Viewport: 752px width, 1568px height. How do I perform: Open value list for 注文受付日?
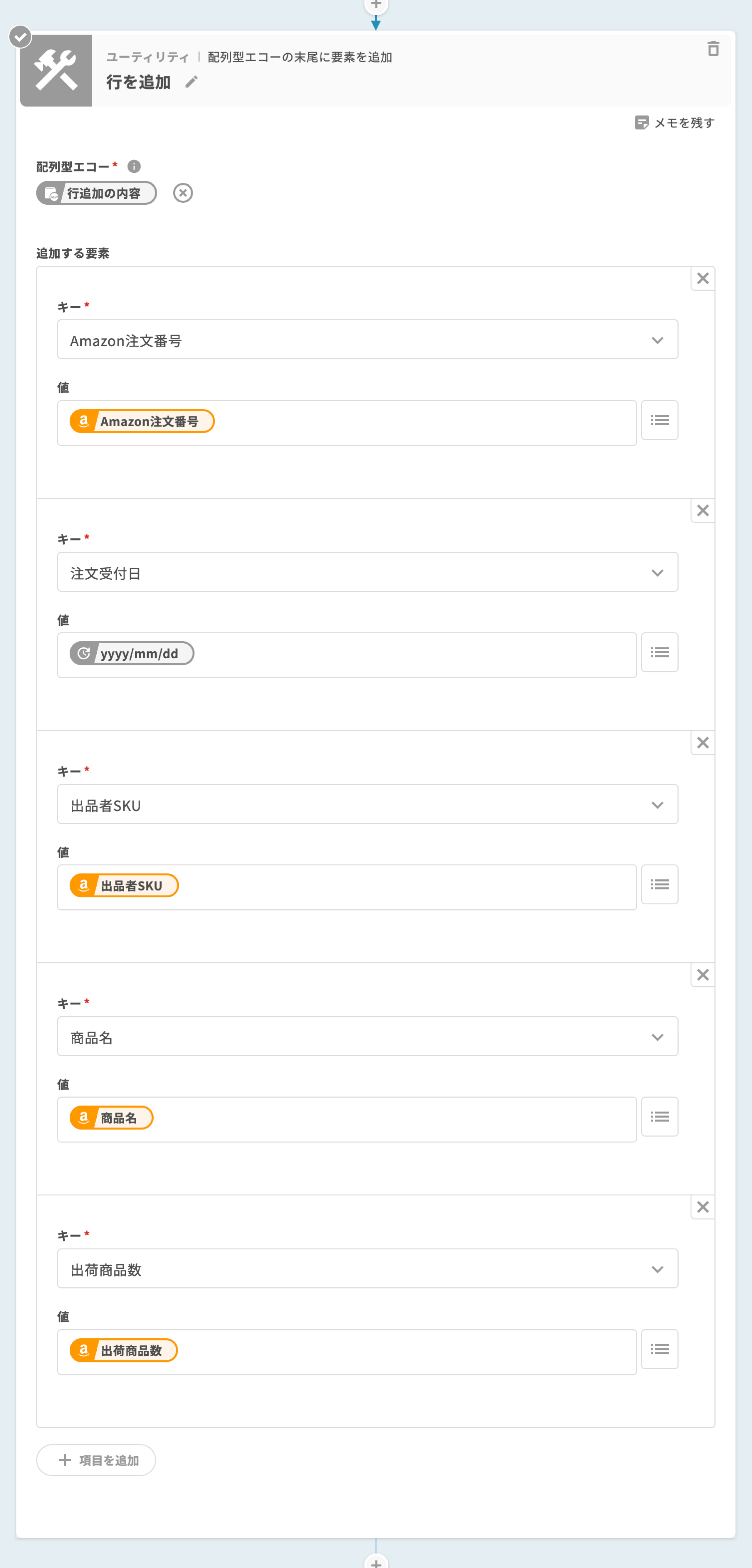click(659, 652)
